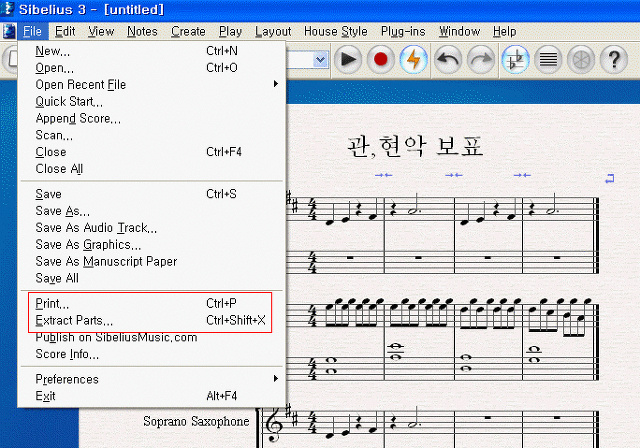The image size is (640, 448).
Task: Click the Redo arrow icon
Action: (481, 60)
